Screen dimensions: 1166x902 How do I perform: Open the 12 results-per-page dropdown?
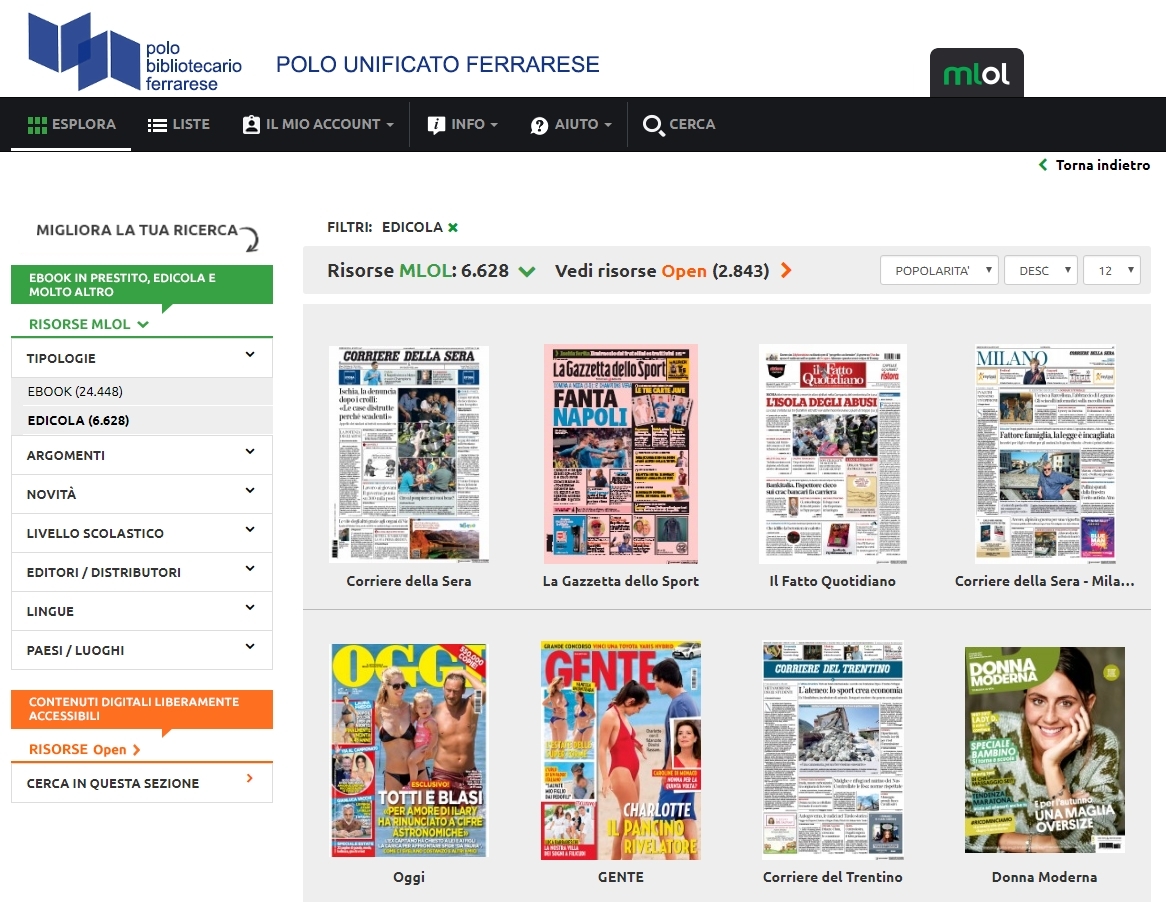pos(1112,271)
